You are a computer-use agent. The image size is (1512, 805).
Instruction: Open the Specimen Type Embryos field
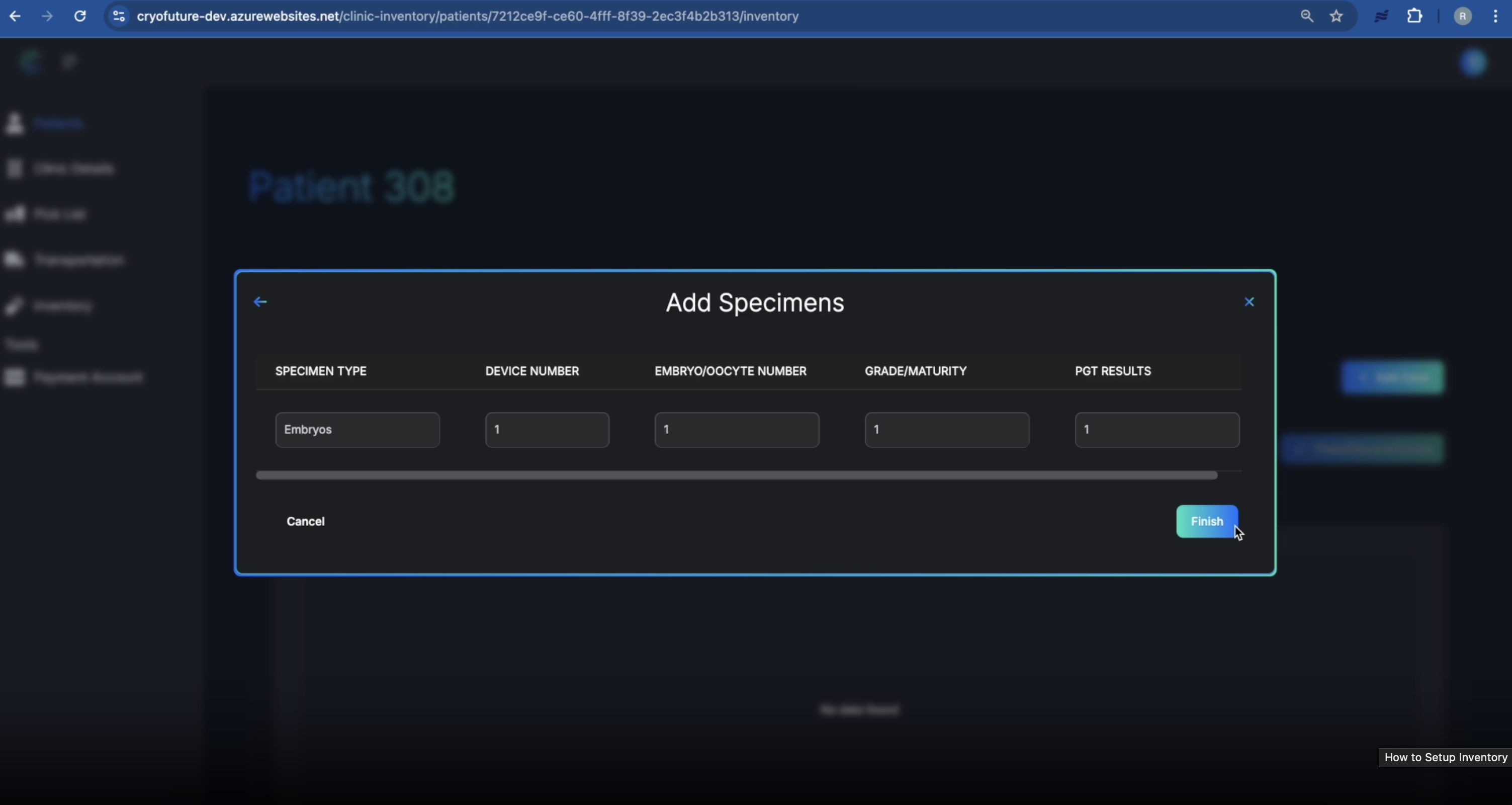click(x=357, y=430)
